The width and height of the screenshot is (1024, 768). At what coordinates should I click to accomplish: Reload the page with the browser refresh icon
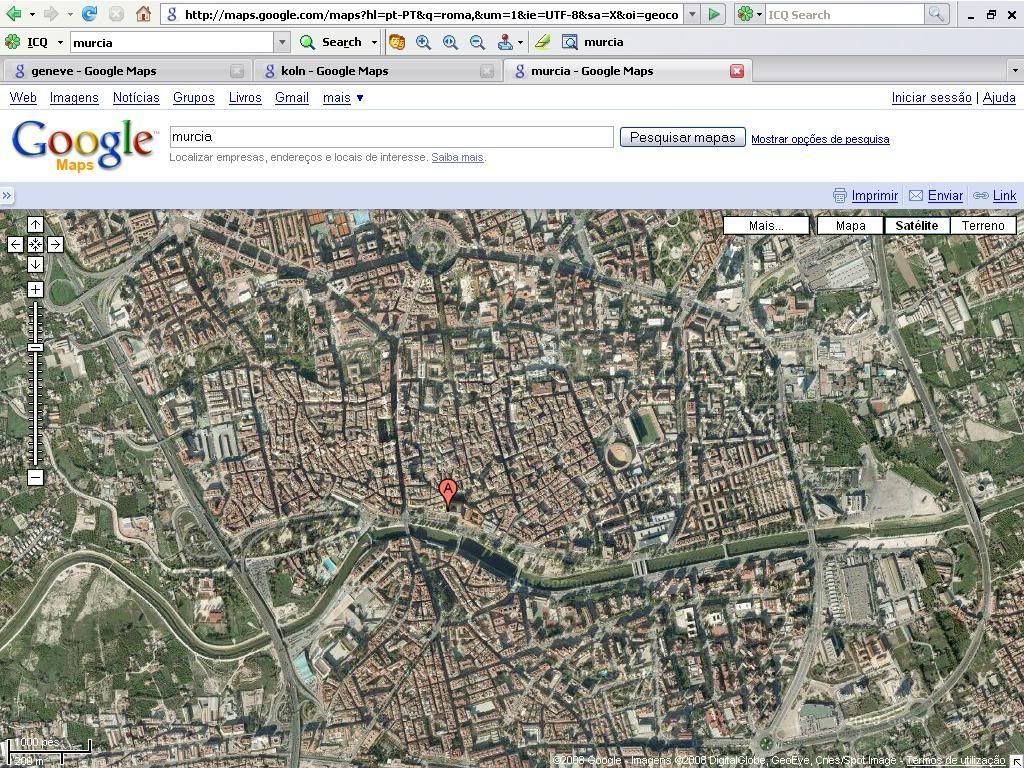(x=90, y=14)
